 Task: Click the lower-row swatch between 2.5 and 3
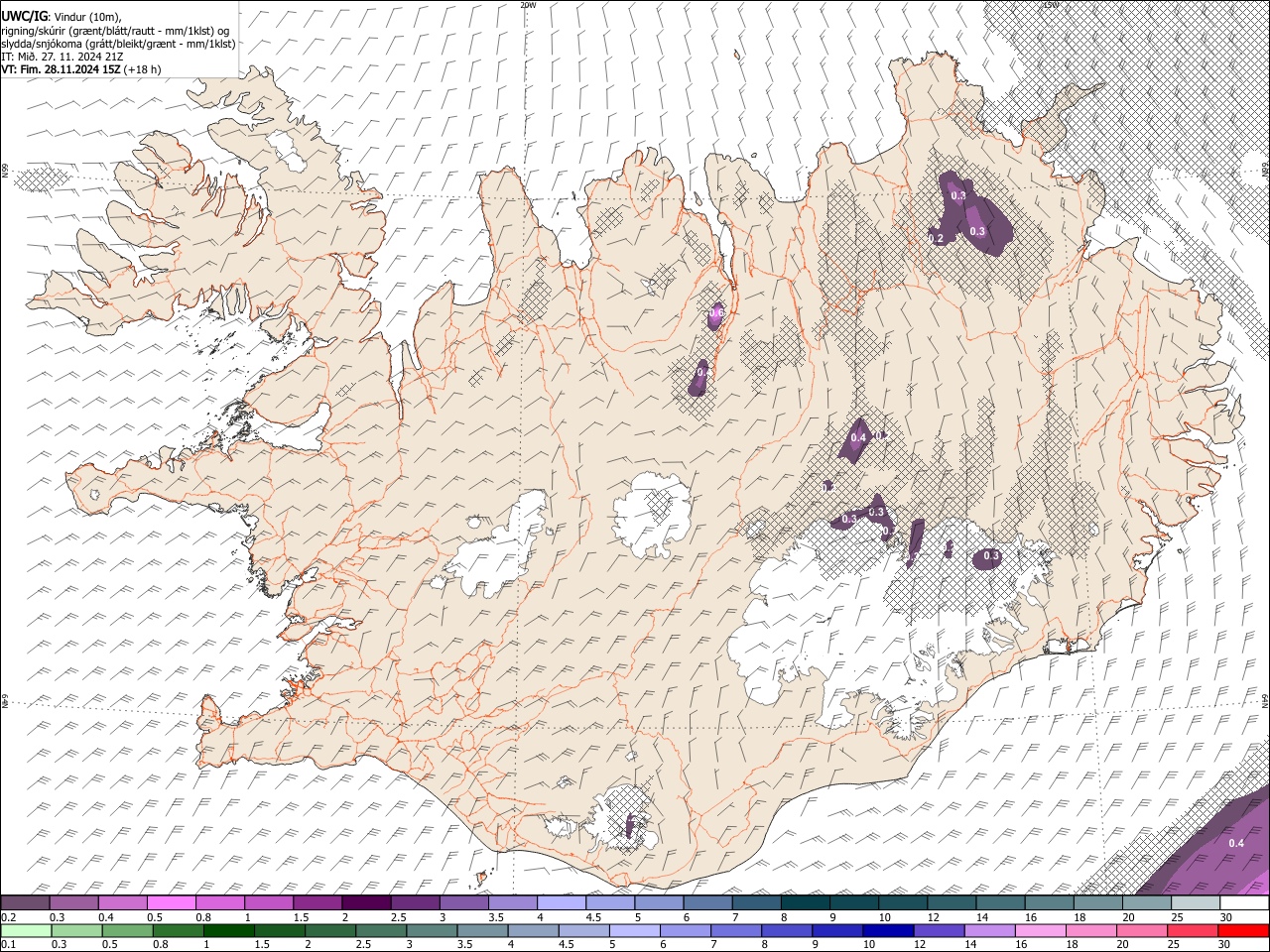pos(381,930)
